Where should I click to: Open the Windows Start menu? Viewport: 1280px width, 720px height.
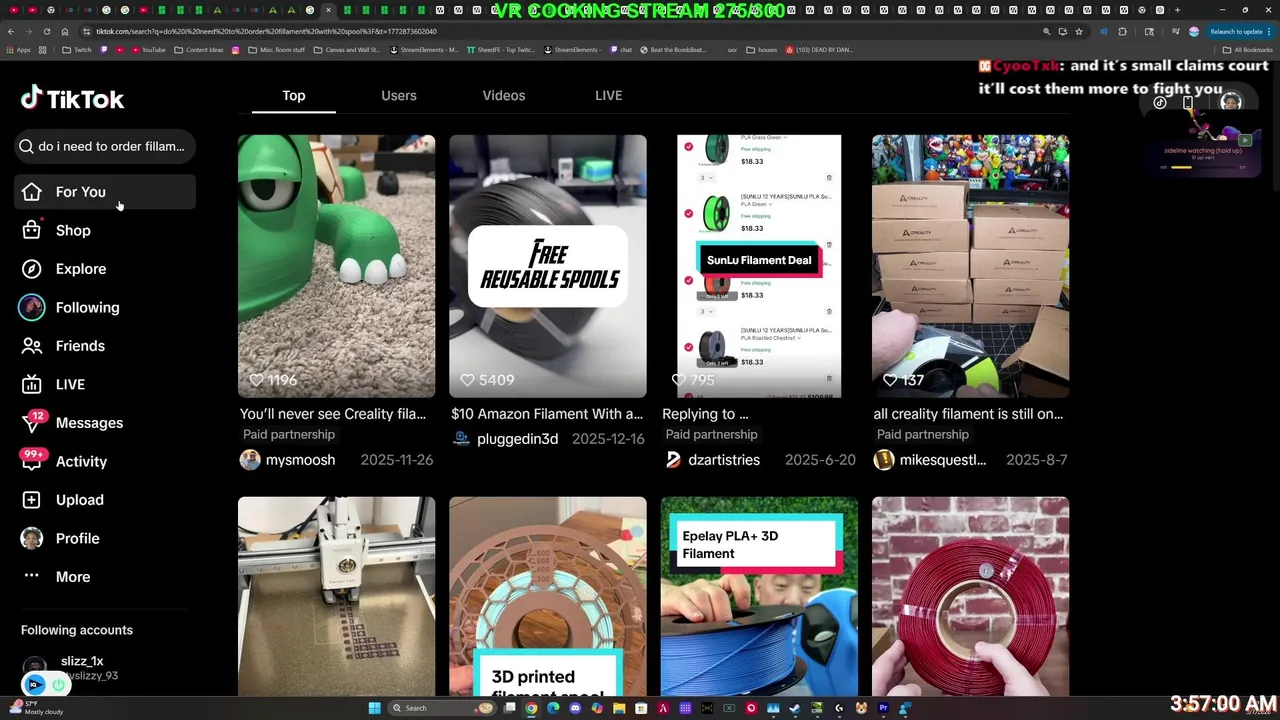374,708
